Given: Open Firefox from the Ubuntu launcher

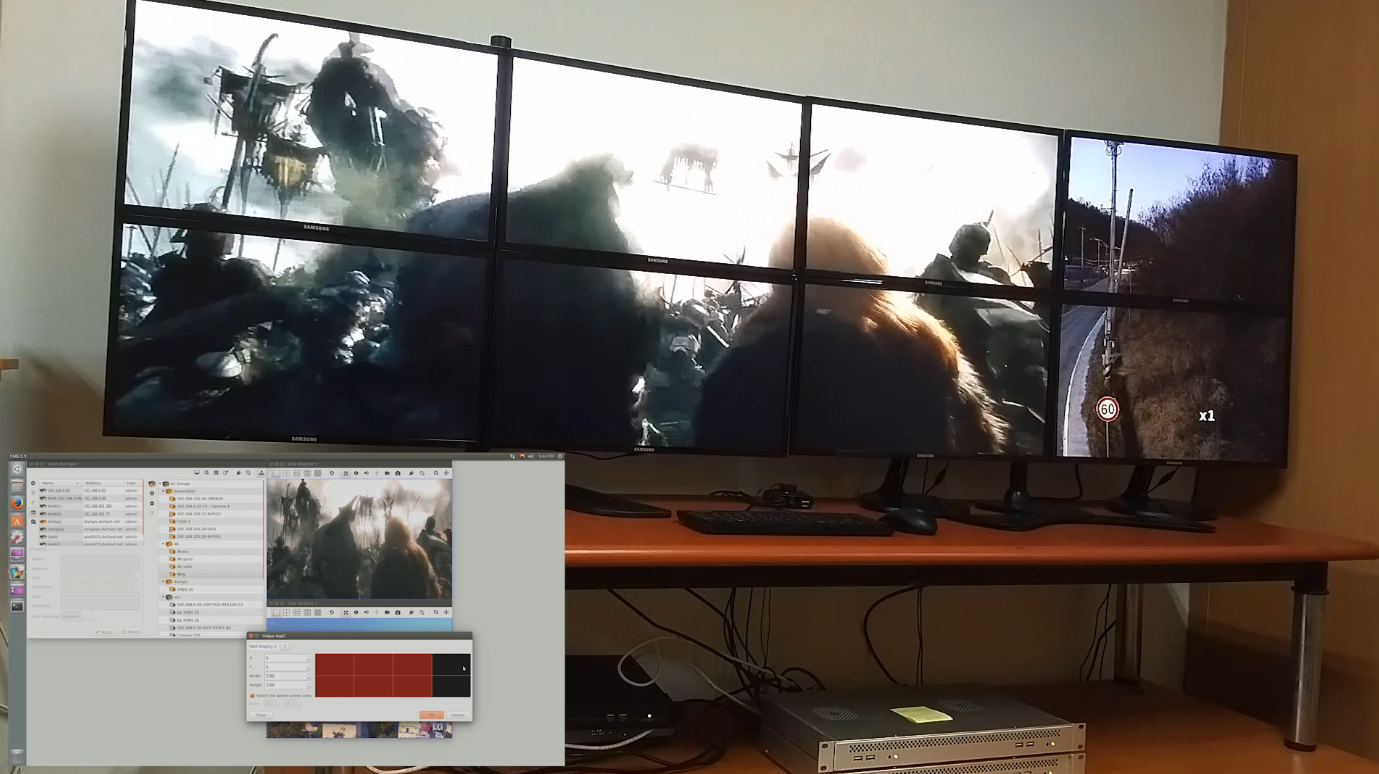Looking at the screenshot, I should pos(17,503).
